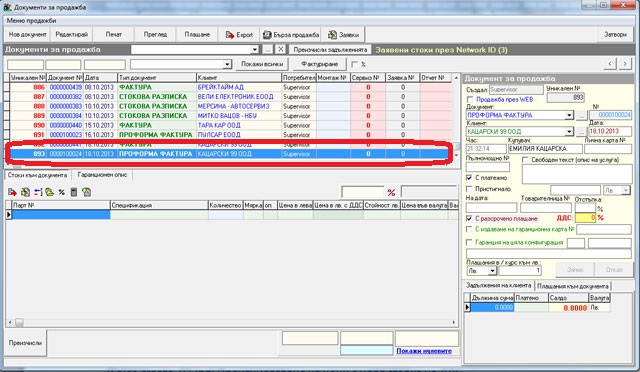
Task: Click Преглед toolbar button
Action: 155,35
